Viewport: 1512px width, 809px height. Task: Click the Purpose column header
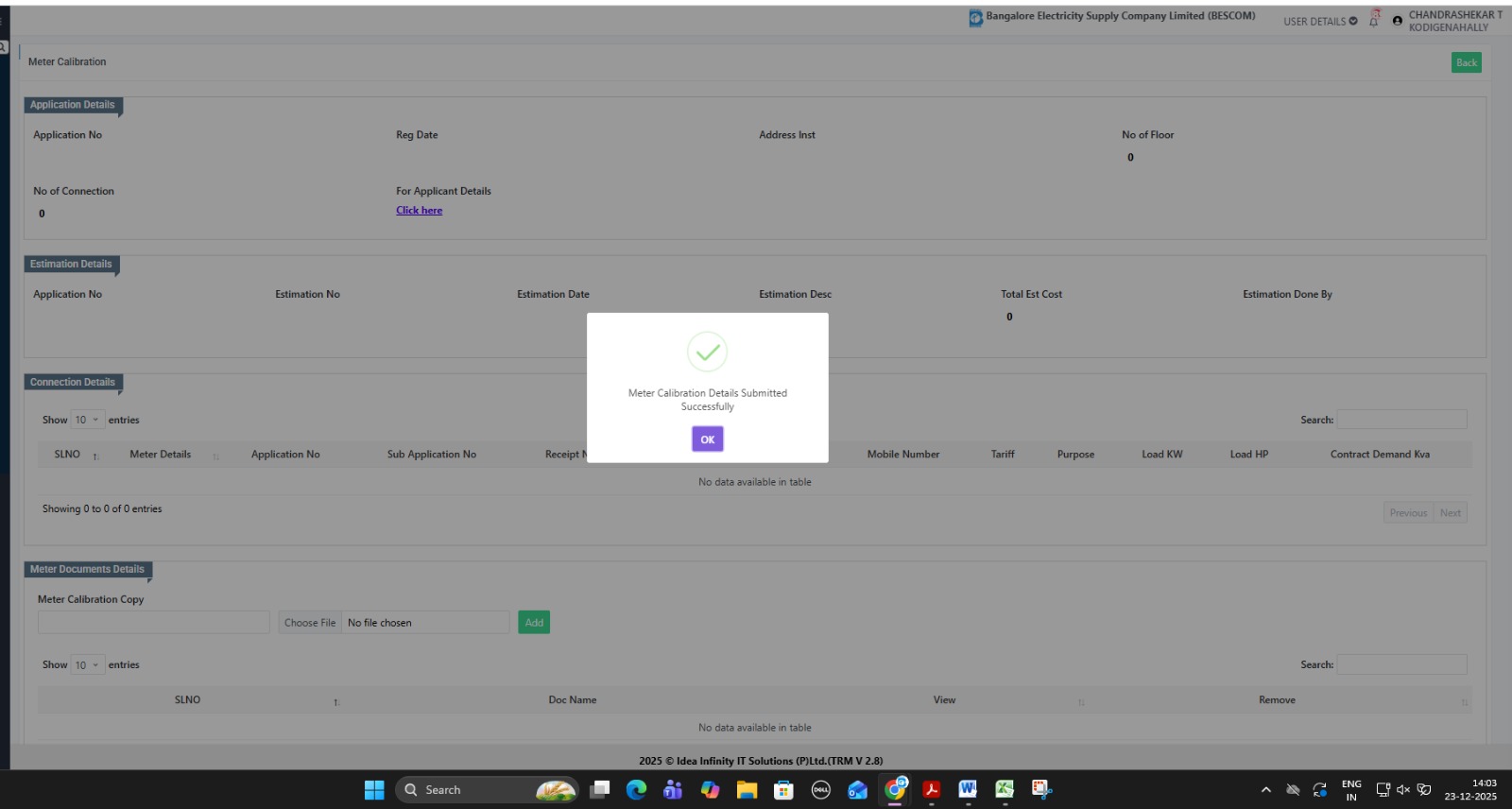(x=1075, y=455)
